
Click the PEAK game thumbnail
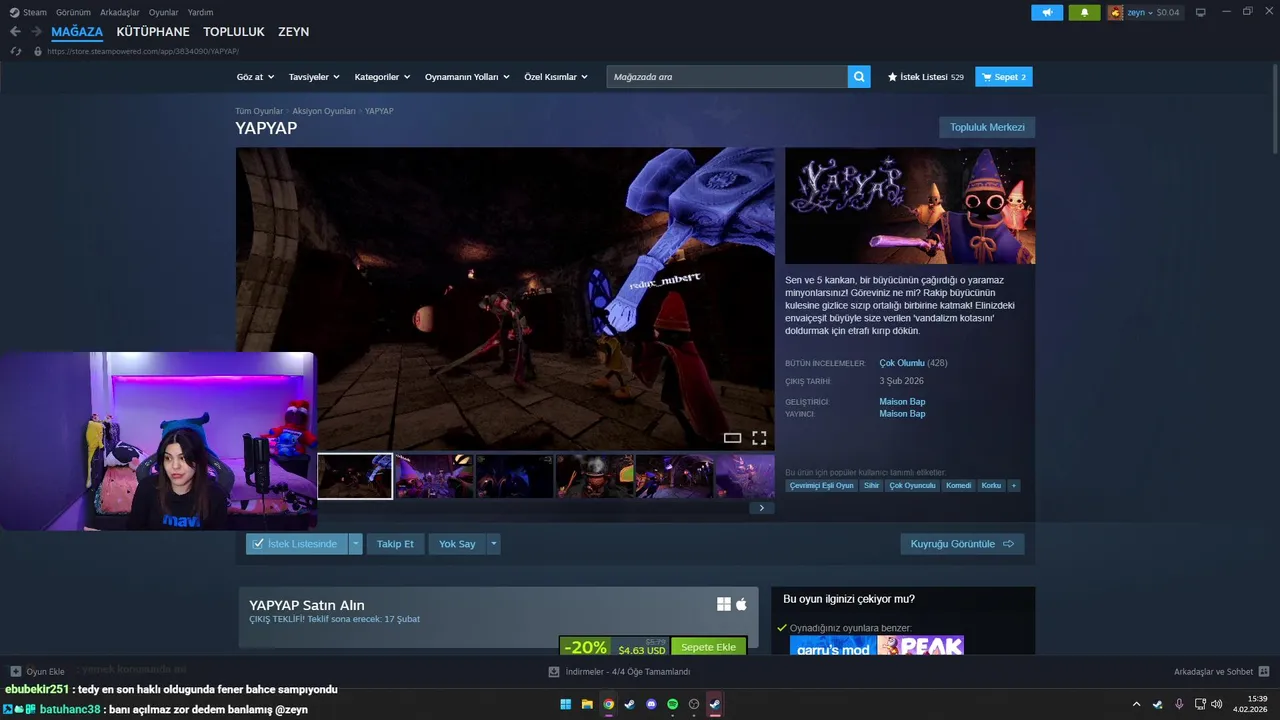tap(920, 646)
